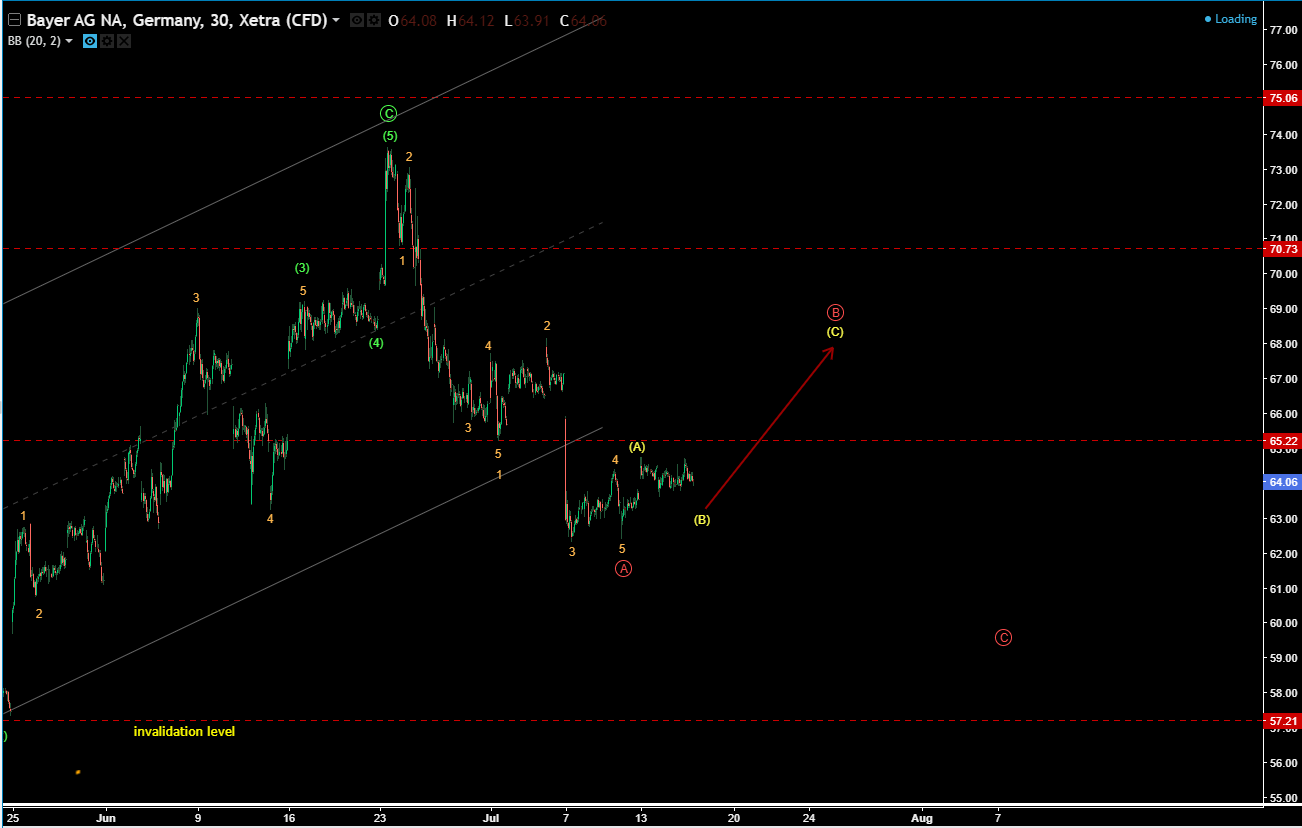Select the red circled B wave label
Viewport: 1302px width, 828px height.
coord(836,312)
